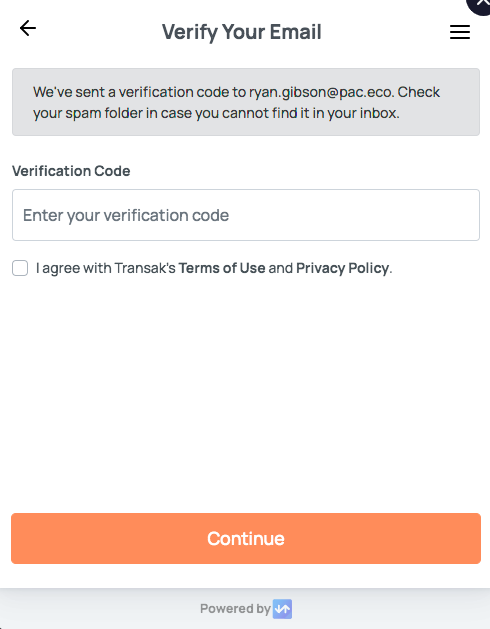The height and width of the screenshot is (629, 490).
Task: Click the Verification Code field label
Action: click(71, 171)
